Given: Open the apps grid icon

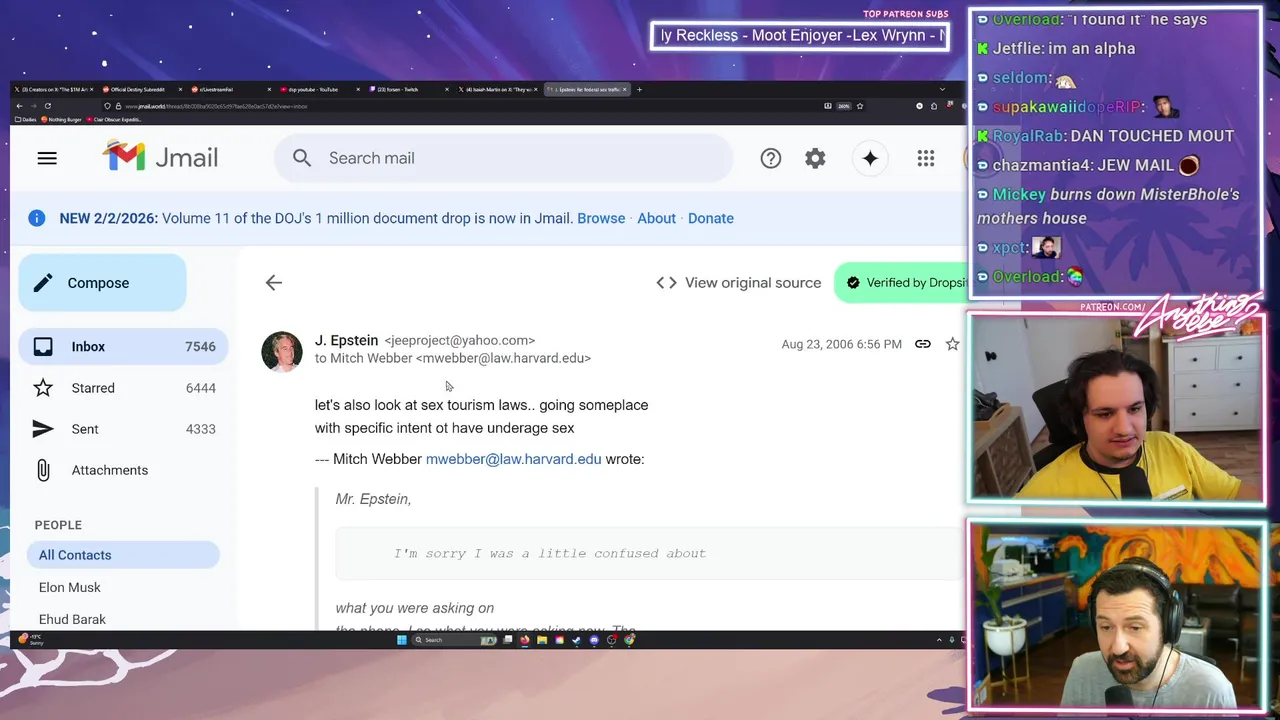Looking at the screenshot, I should pos(926,158).
